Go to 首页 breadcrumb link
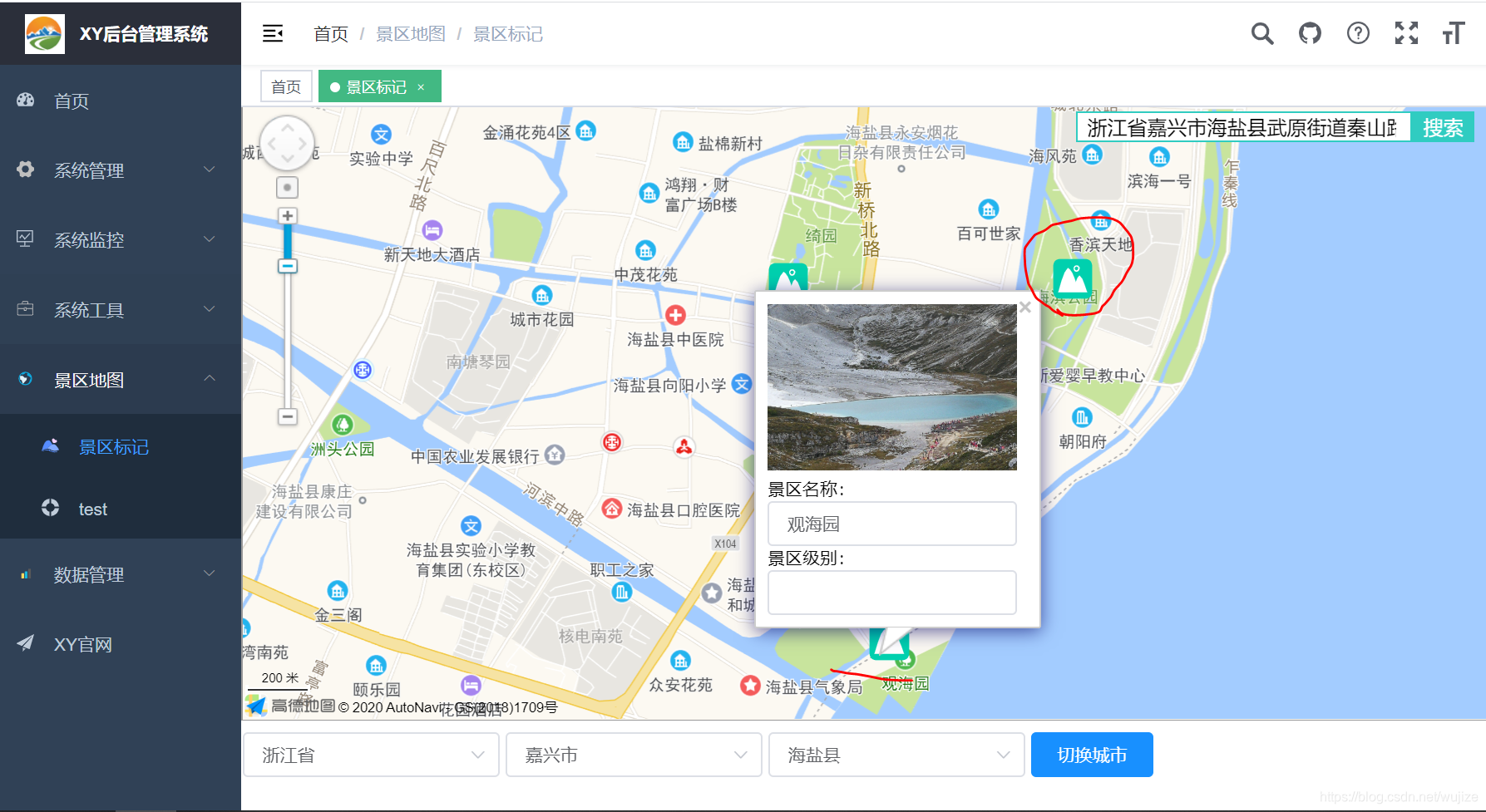The height and width of the screenshot is (812, 1486). [331, 33]
